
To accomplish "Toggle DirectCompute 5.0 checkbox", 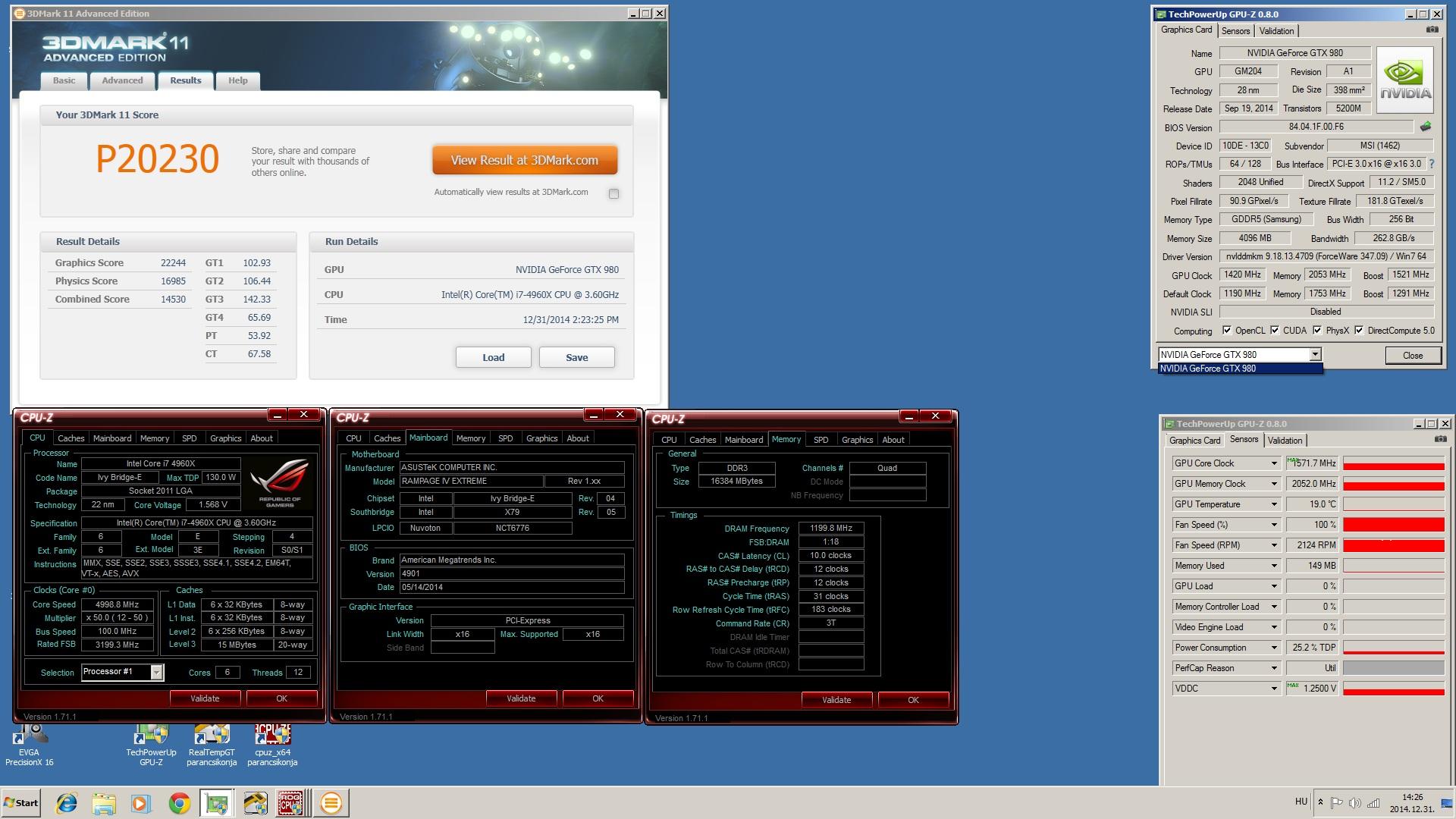I will (1359, 330).
